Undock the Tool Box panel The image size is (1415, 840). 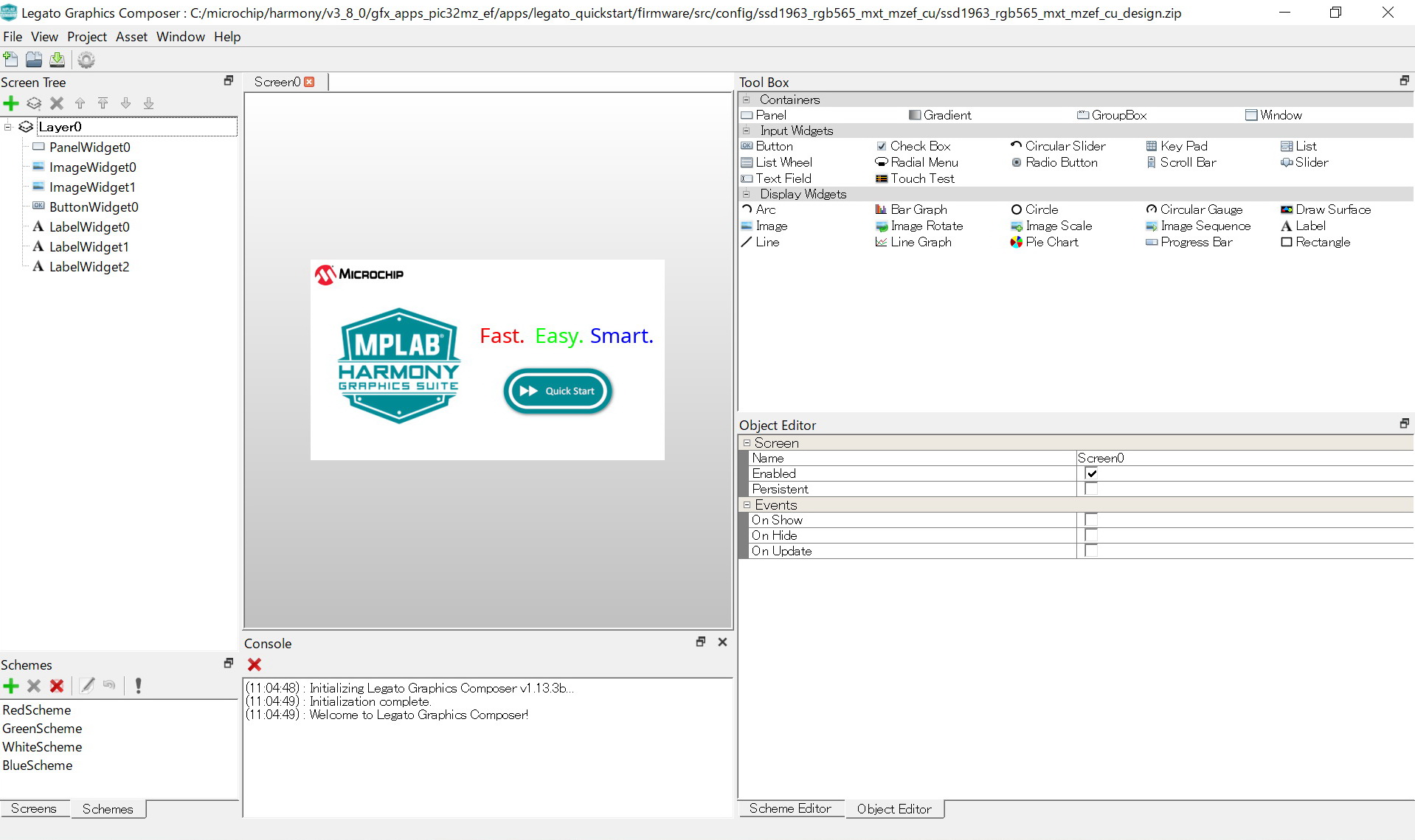(1404, 80)
